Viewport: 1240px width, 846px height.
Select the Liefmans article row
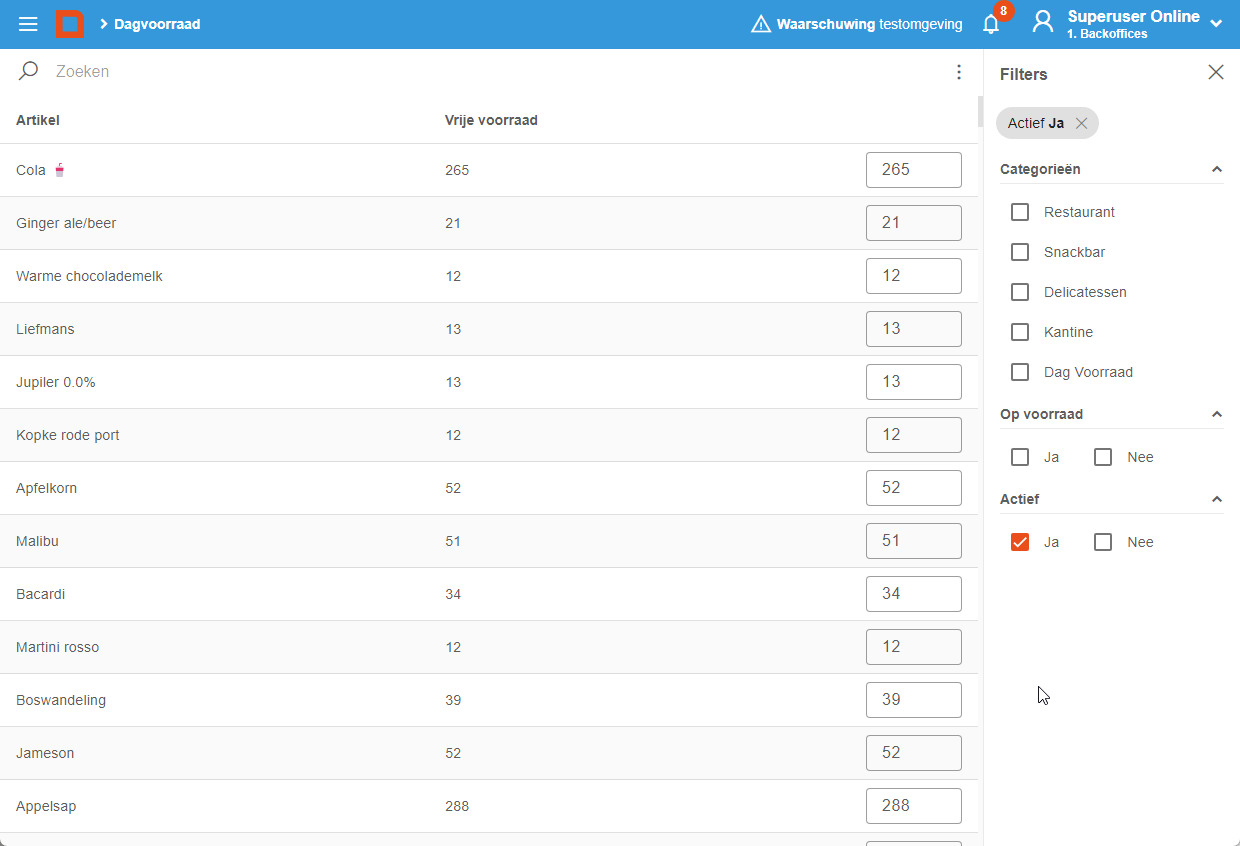pyautogui.click(x=489, y=329)
